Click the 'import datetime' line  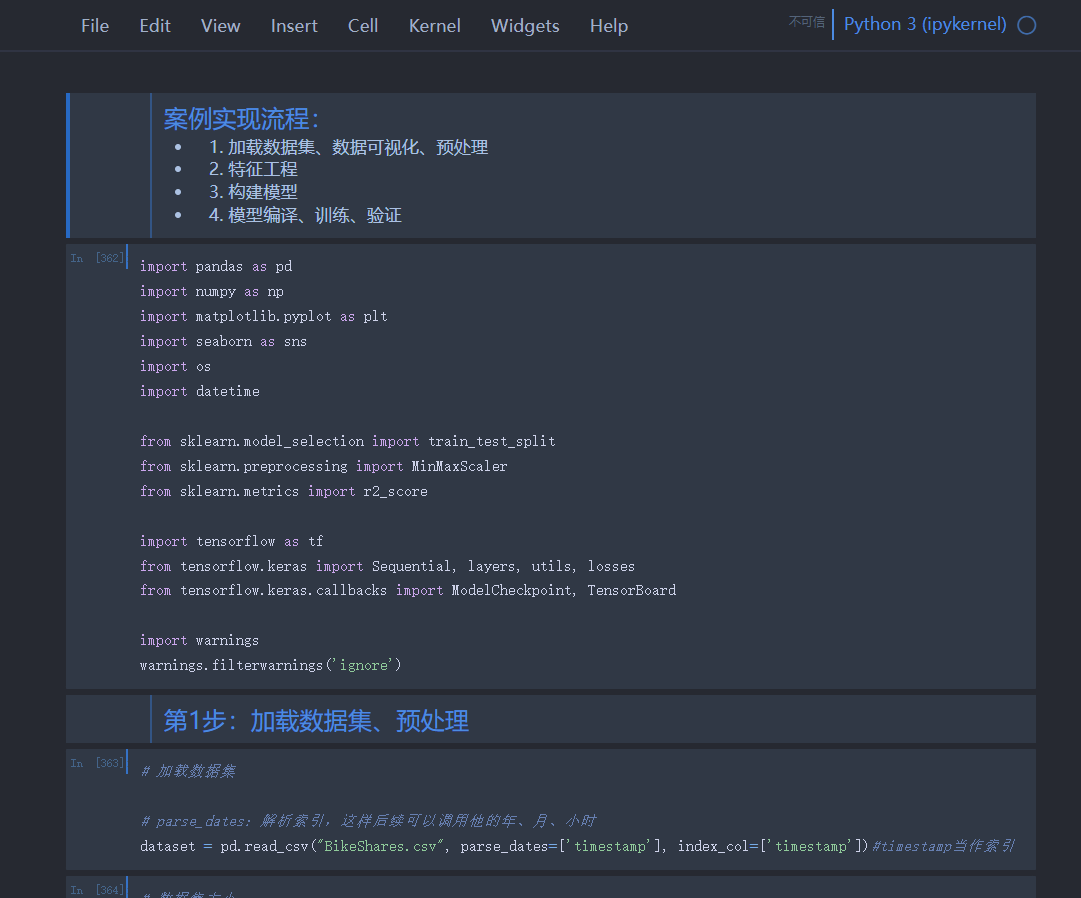click(x=200, y=391)
